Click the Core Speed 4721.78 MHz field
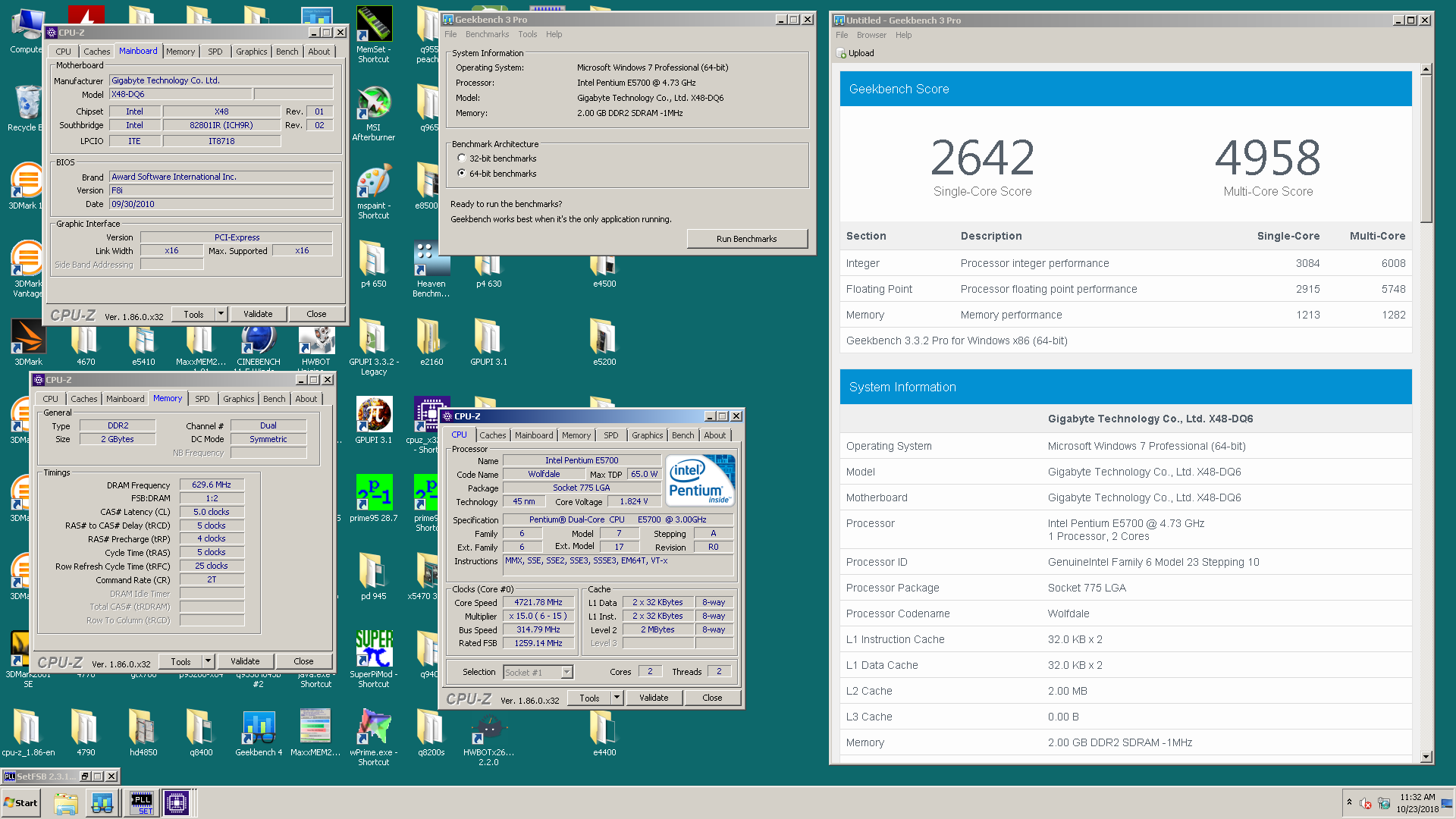 538,602
